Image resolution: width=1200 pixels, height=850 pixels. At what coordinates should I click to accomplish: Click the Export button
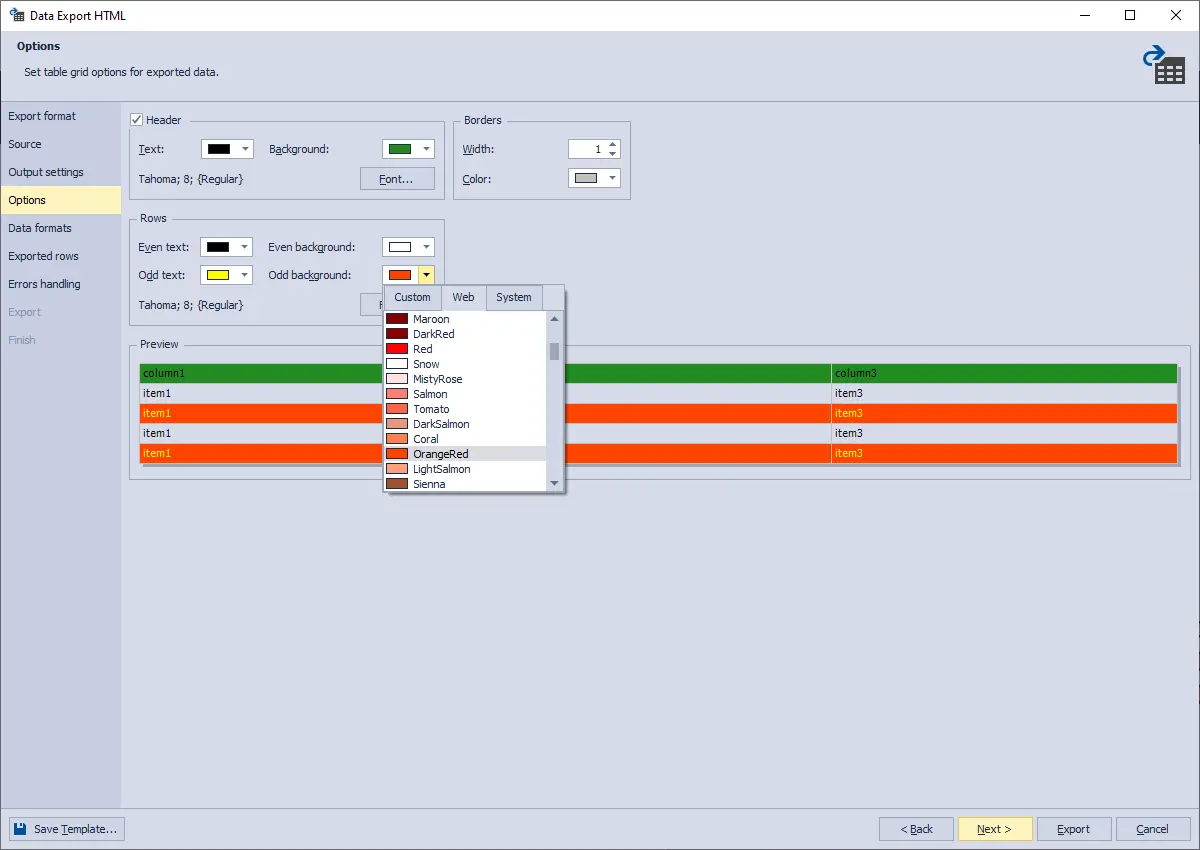point(1073,828)
